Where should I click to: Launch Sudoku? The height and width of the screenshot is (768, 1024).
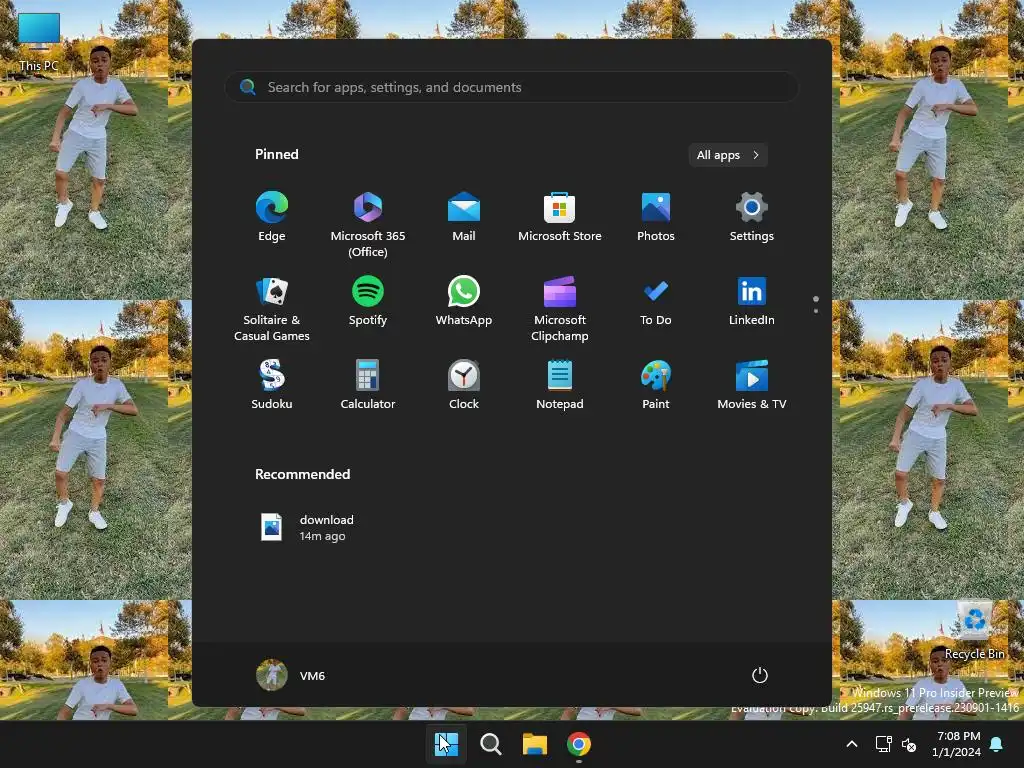pos(272,385)
